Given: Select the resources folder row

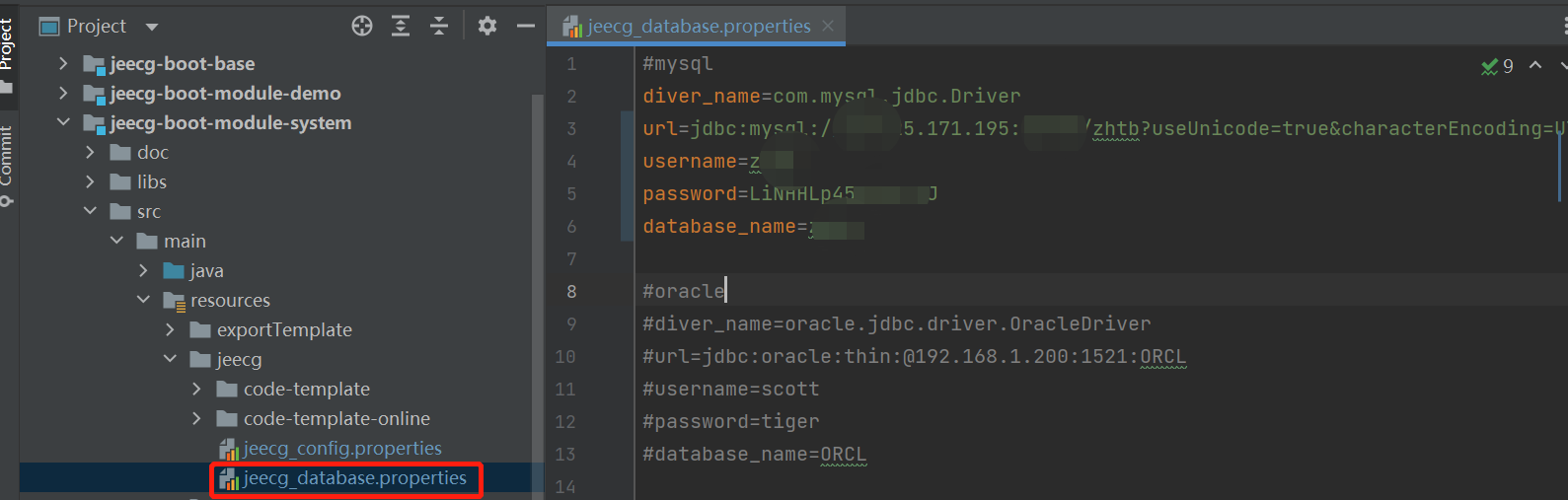Looking at the screenshot, I should click(230, 301).
